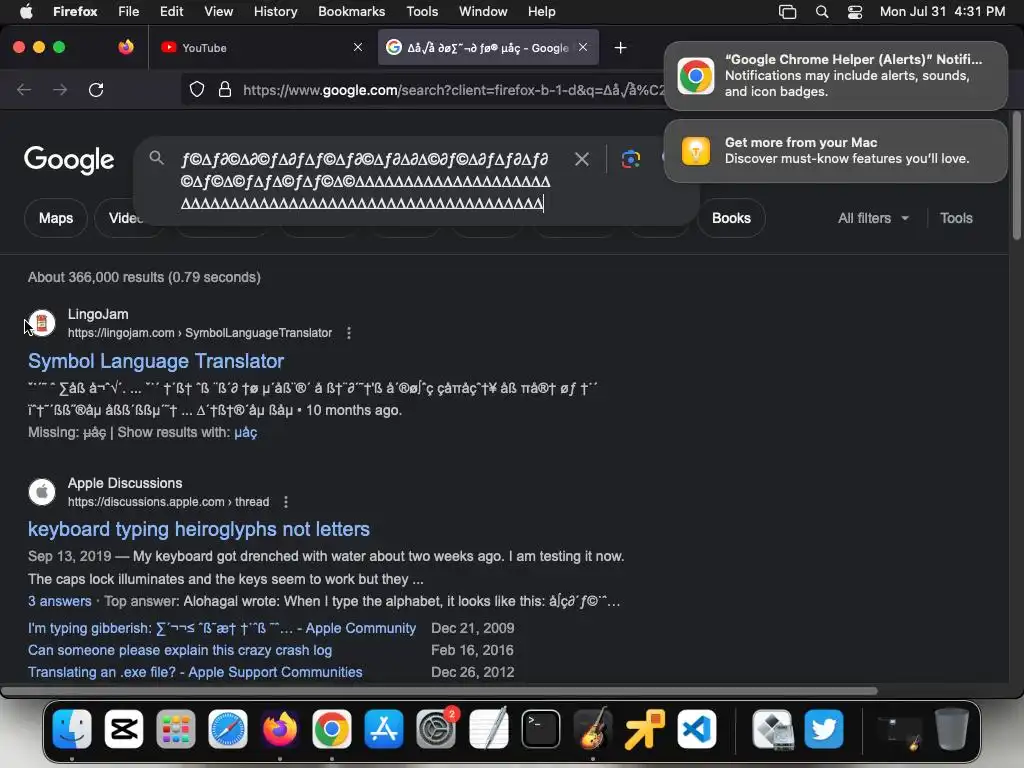This screenshot has width=1024, height=768.
Task: Open tracking protection shield icon
Action: coord(197,89)
